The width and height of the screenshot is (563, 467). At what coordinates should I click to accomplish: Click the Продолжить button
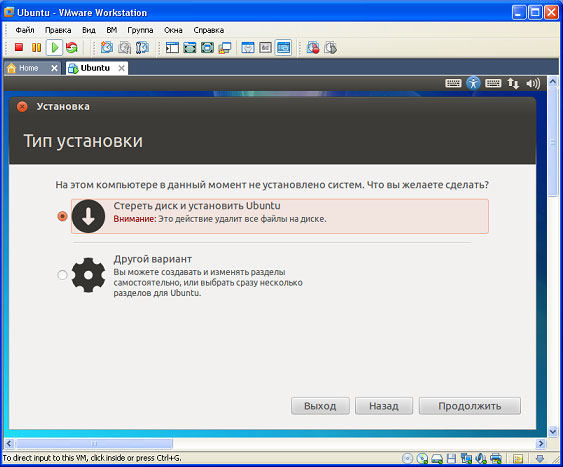pyautogui.click(x=470, y=406)
